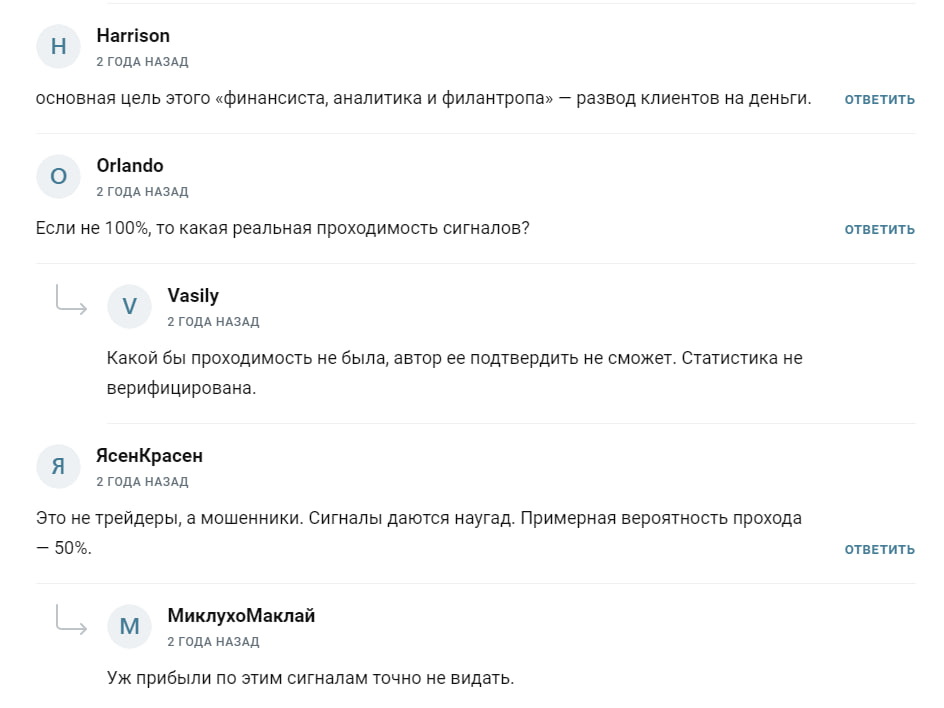944x708 pixels.
Task: Click the timestamp under ЯсенКрасен
Action: [142, 481]
